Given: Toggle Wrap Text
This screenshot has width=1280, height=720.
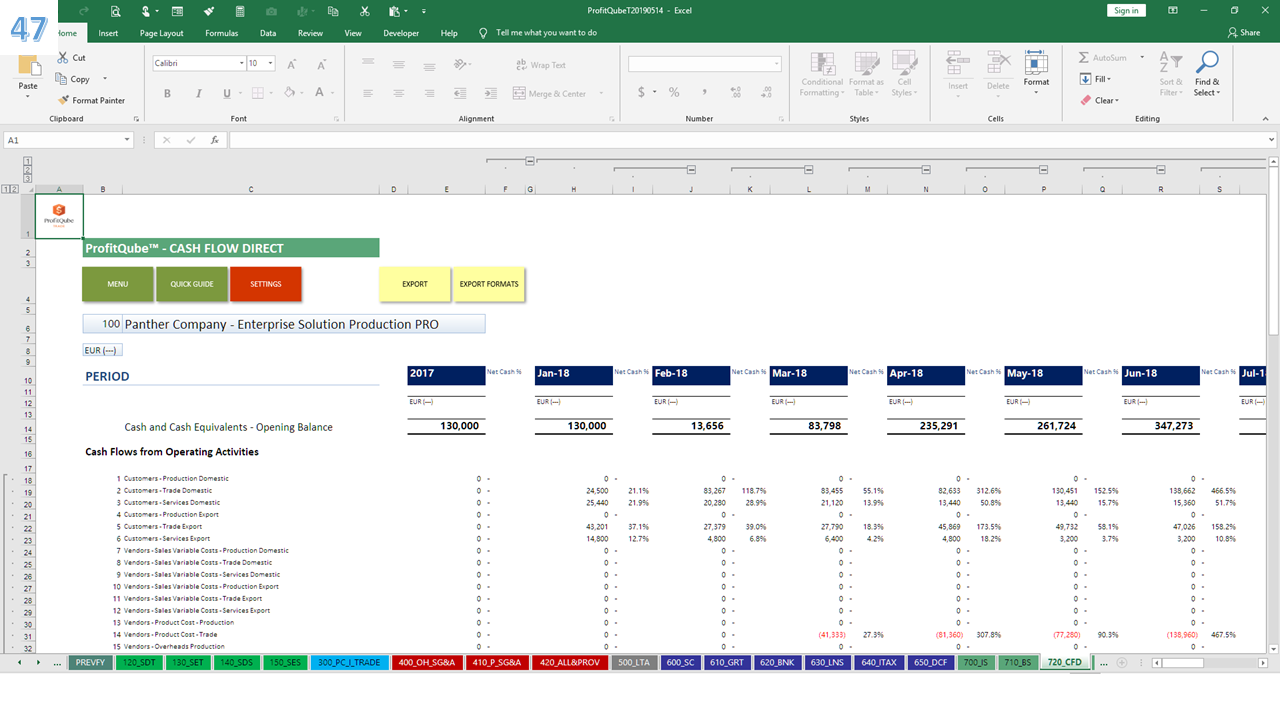Looking at the screenshot, I should [x=540, y=65].
